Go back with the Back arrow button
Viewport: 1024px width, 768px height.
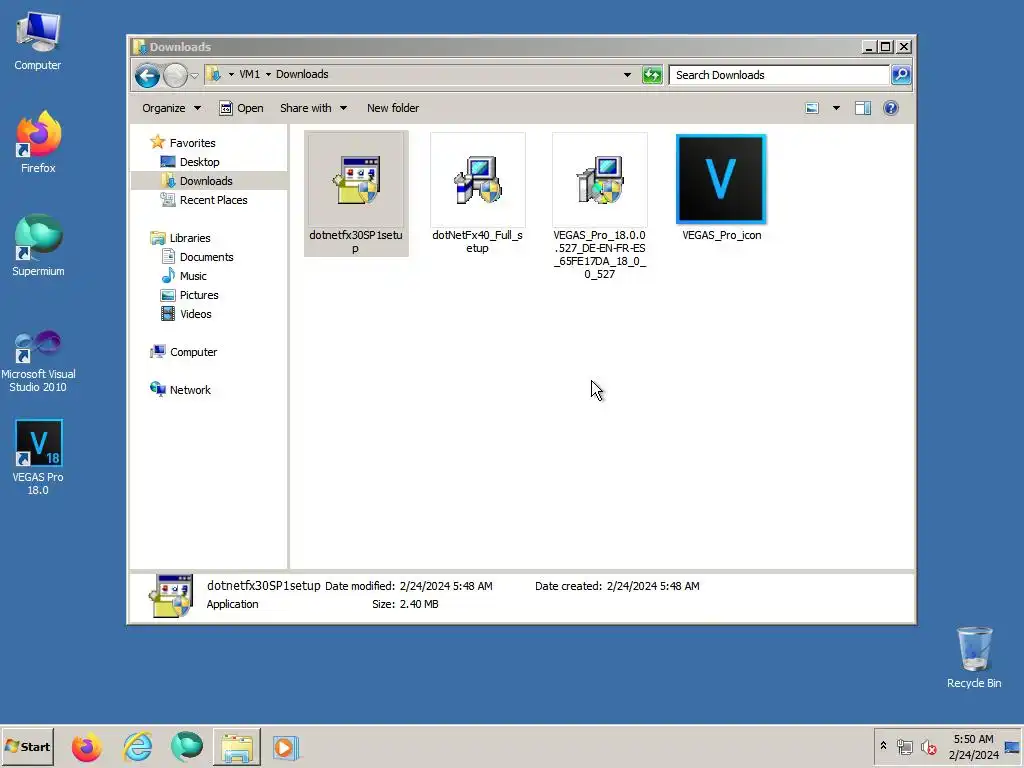point(148,75)
